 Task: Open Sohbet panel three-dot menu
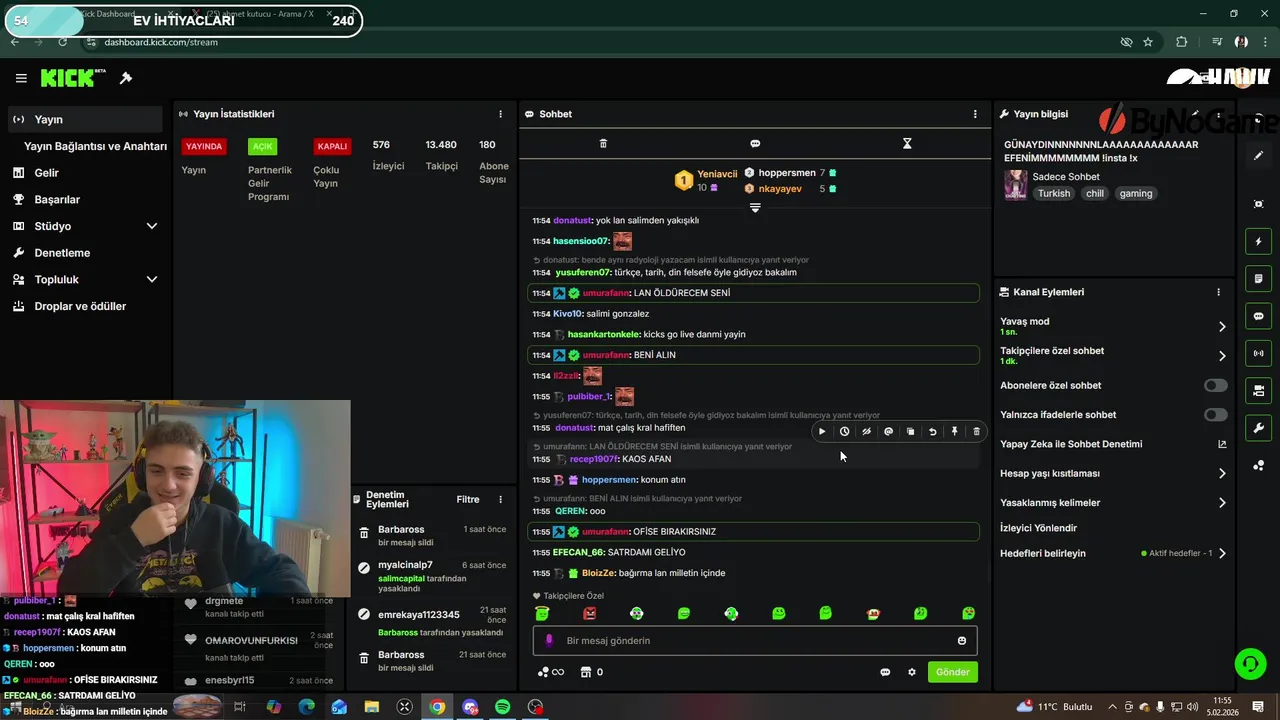coord(975,114)
